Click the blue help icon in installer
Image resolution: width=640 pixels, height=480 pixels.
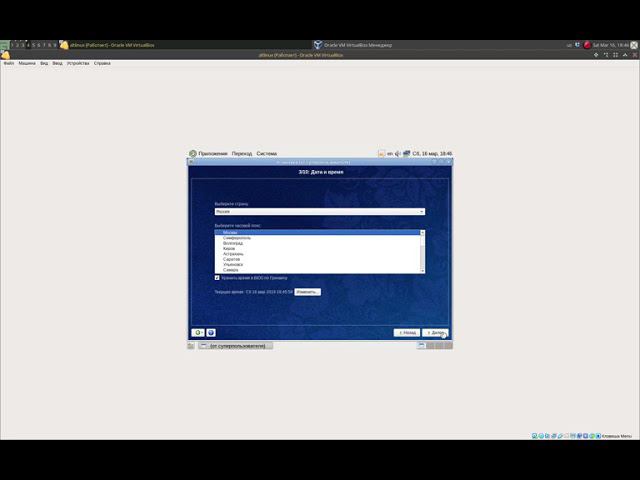[211, 333]
